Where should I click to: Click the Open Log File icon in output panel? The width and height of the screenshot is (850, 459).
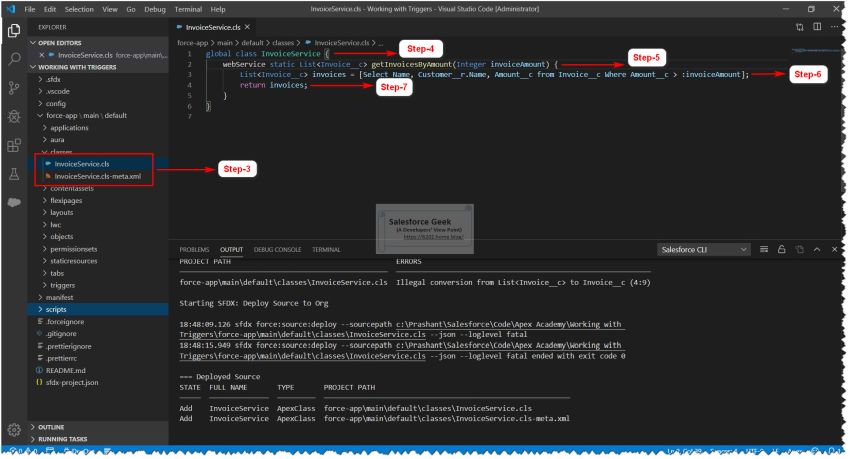coord(799,249)
